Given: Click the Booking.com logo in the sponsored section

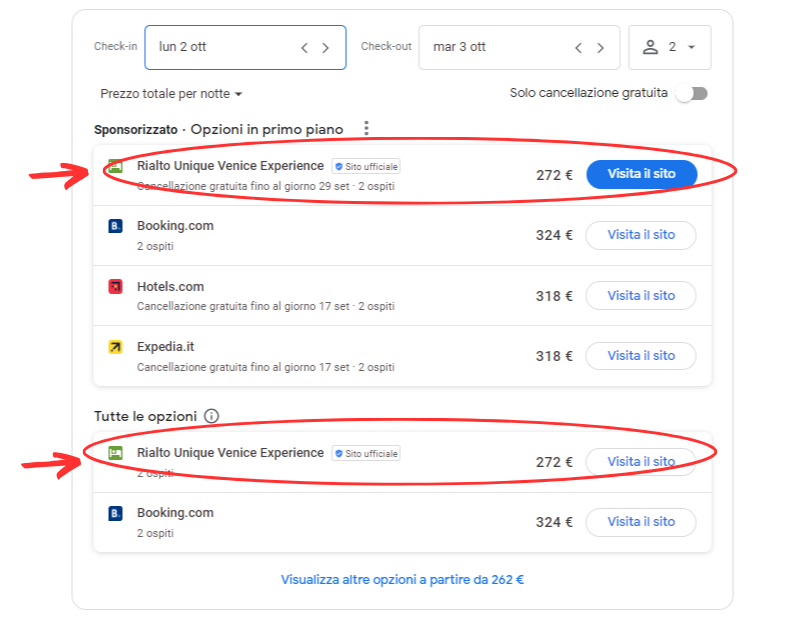Looking at the screenshot, I should coord(115,226).
